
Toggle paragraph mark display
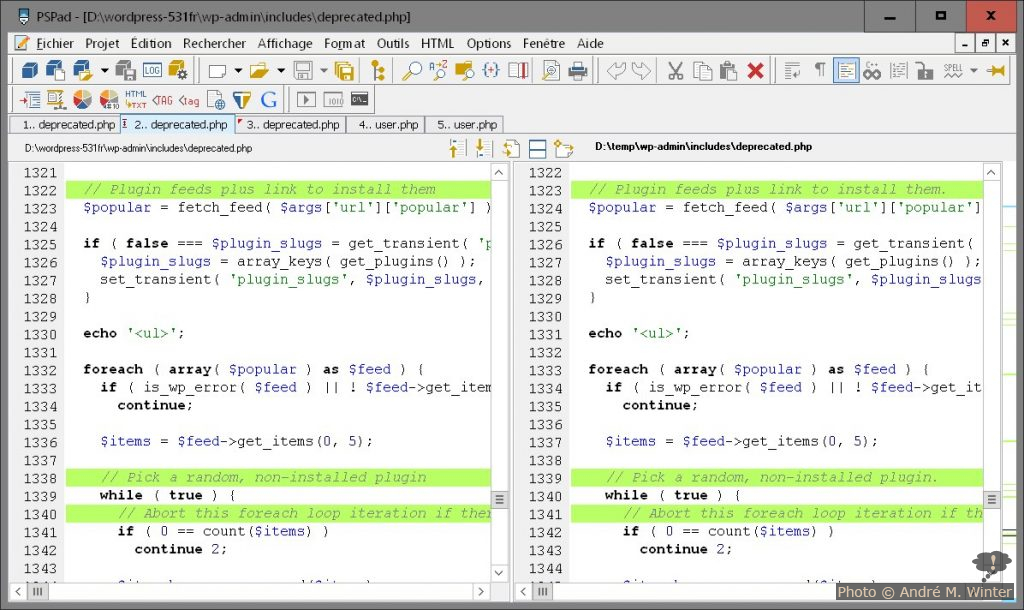click(x=819, y=71)
